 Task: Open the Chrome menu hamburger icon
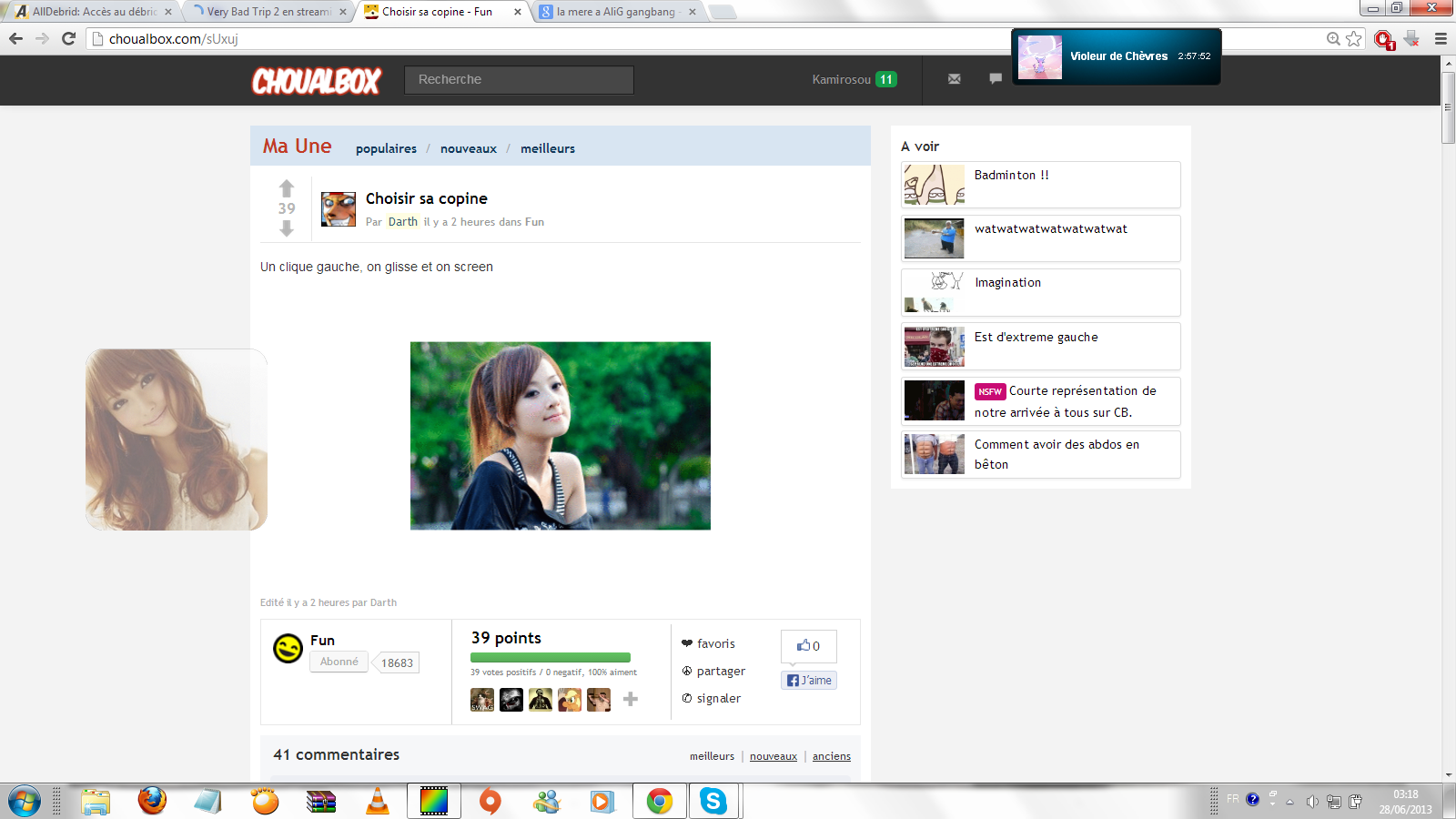1441,38
